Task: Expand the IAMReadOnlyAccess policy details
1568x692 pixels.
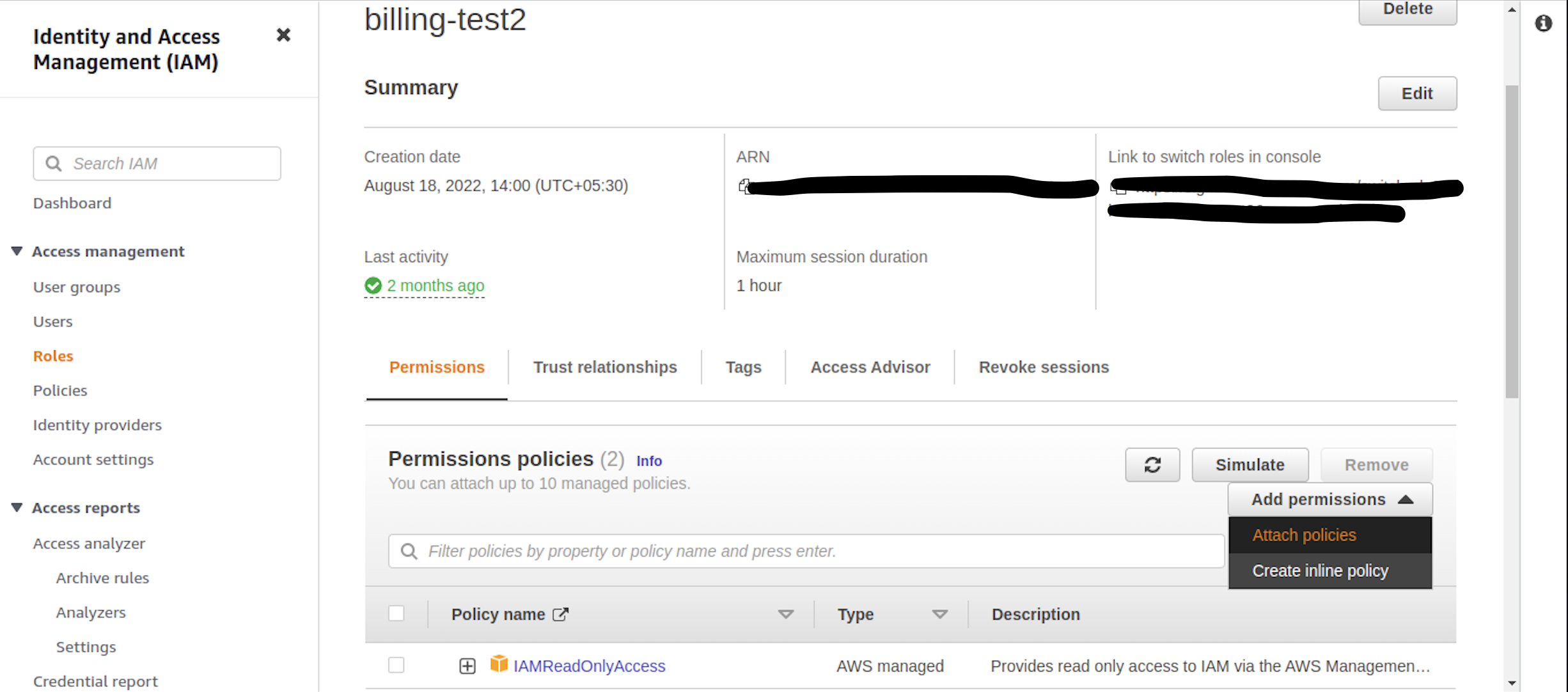Action: (467, 666)
